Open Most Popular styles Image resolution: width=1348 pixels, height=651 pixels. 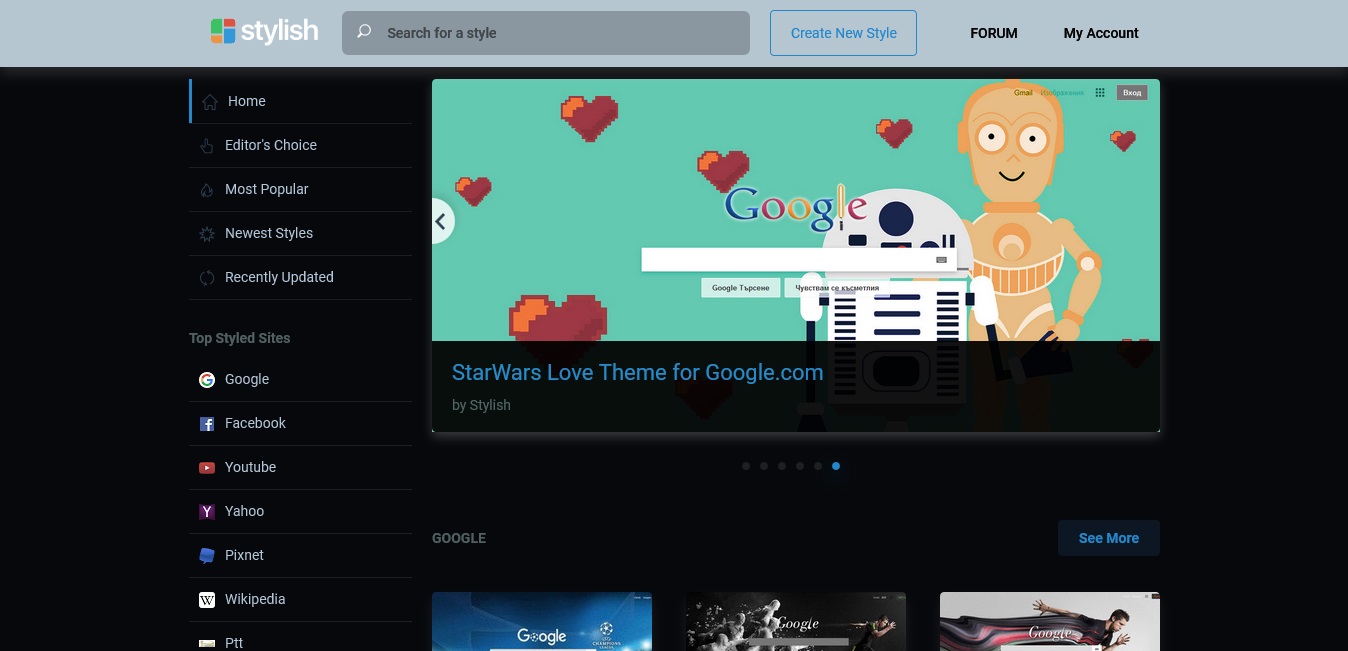[x=301, y=189]
